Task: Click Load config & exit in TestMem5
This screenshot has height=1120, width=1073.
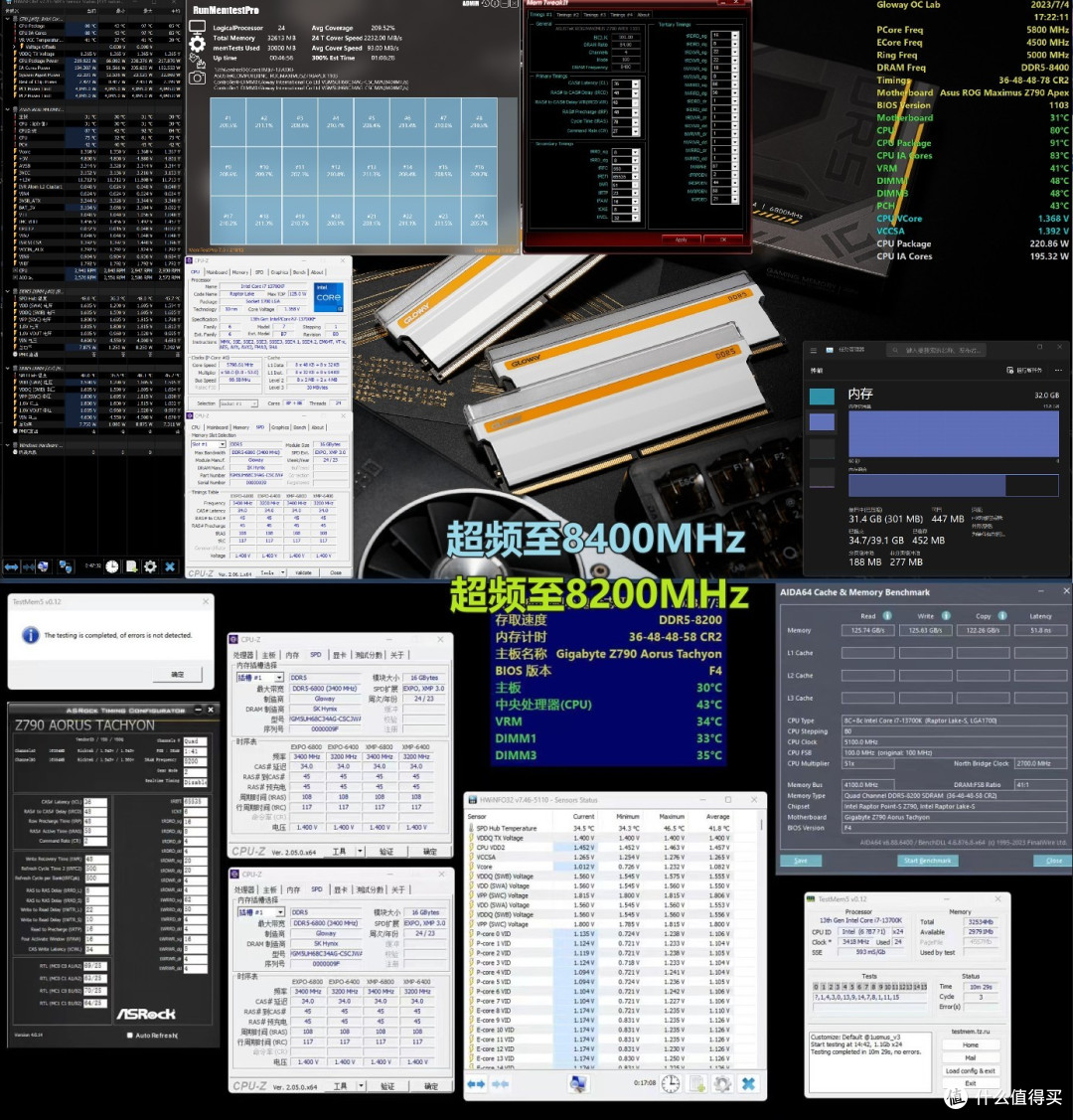Action: pos(970,1070)
